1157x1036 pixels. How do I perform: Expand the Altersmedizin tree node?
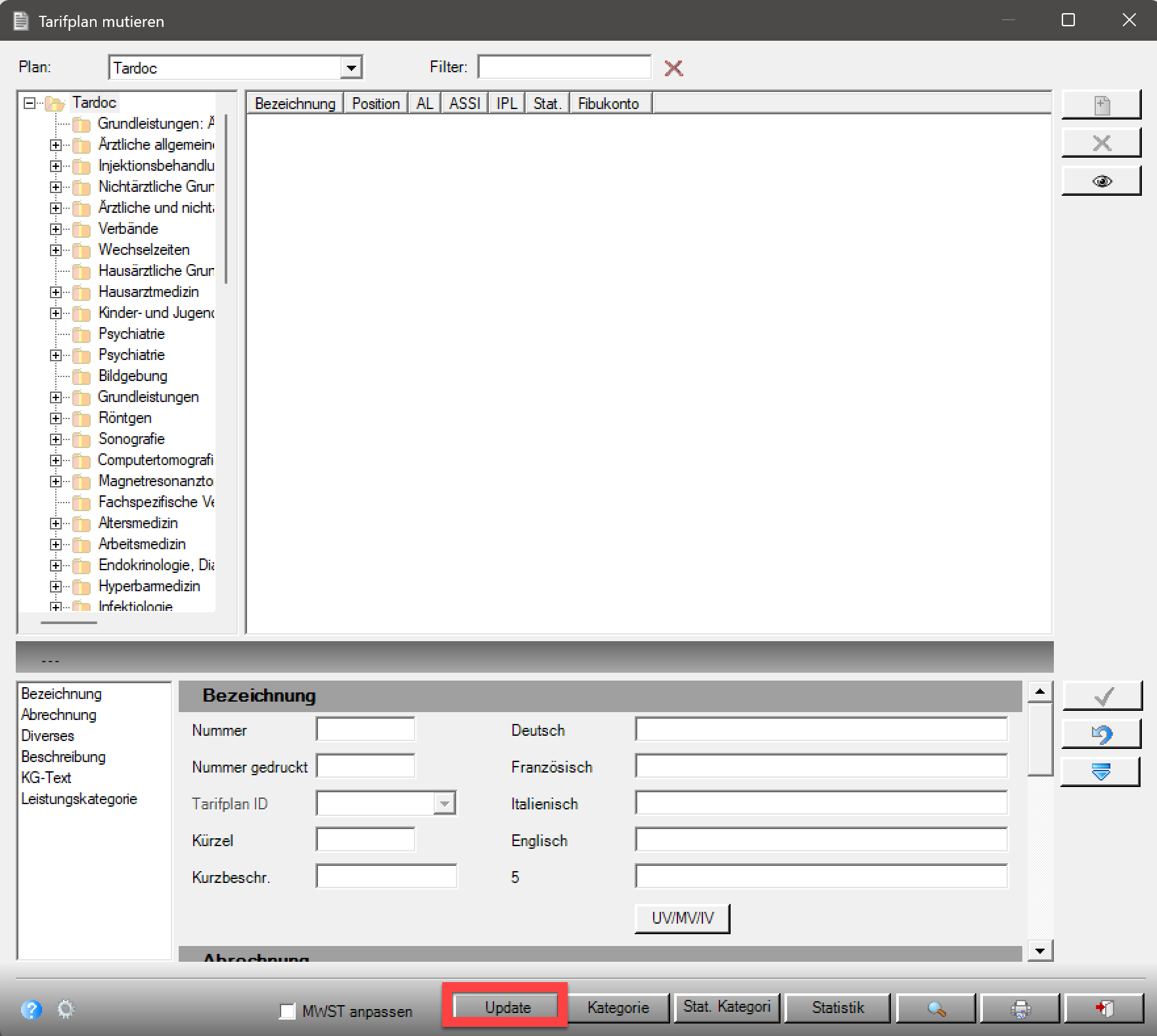tap(56, 524)
